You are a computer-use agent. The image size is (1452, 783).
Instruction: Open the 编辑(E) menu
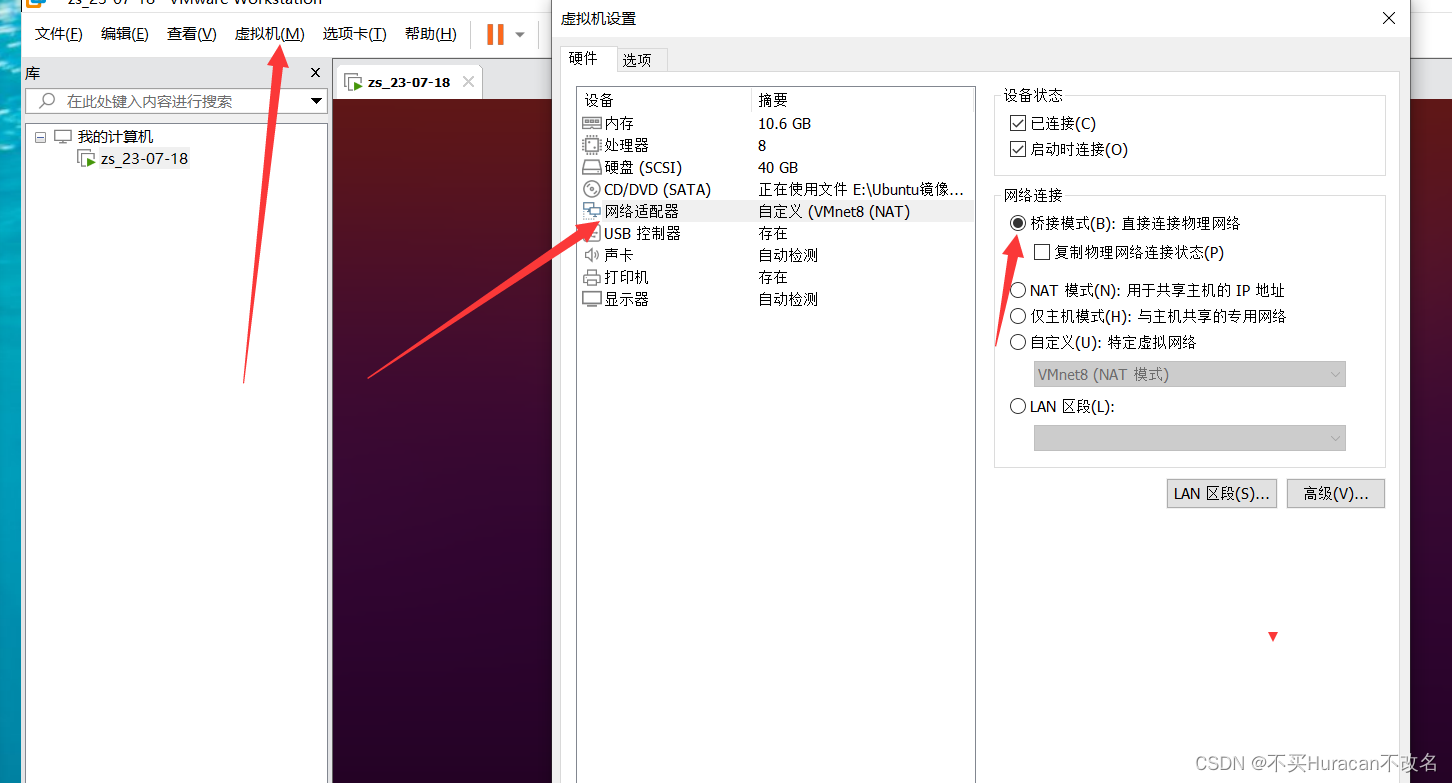(125, 34)
